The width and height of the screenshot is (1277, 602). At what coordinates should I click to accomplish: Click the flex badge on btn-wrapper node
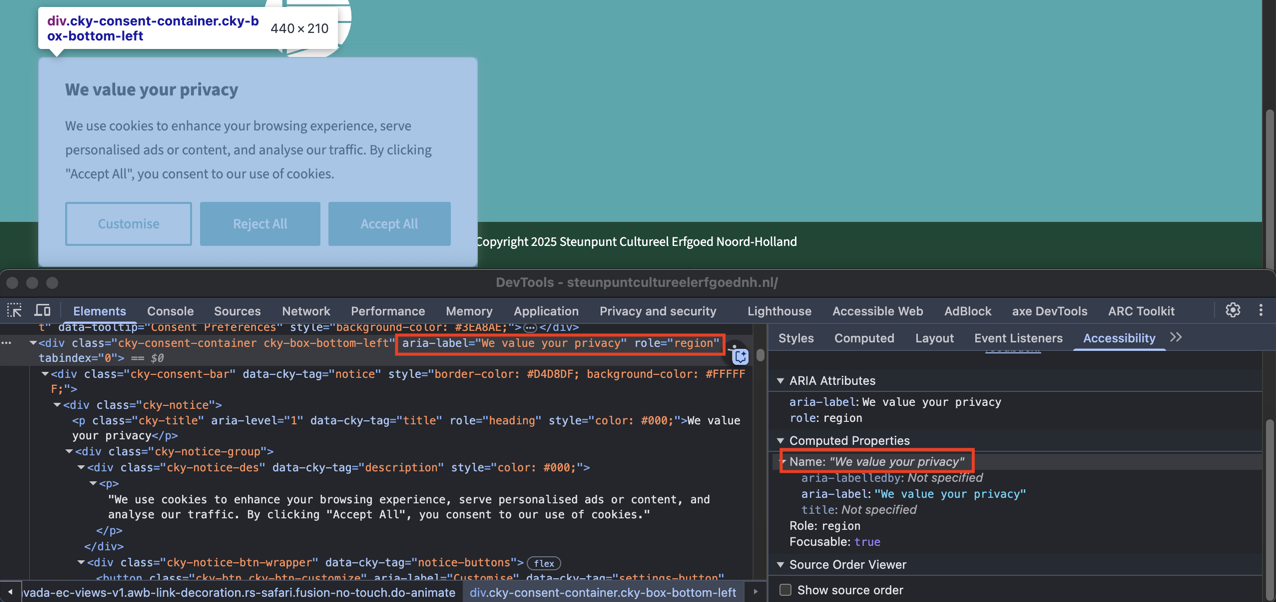pyautogui.click(x=544, y=563)
